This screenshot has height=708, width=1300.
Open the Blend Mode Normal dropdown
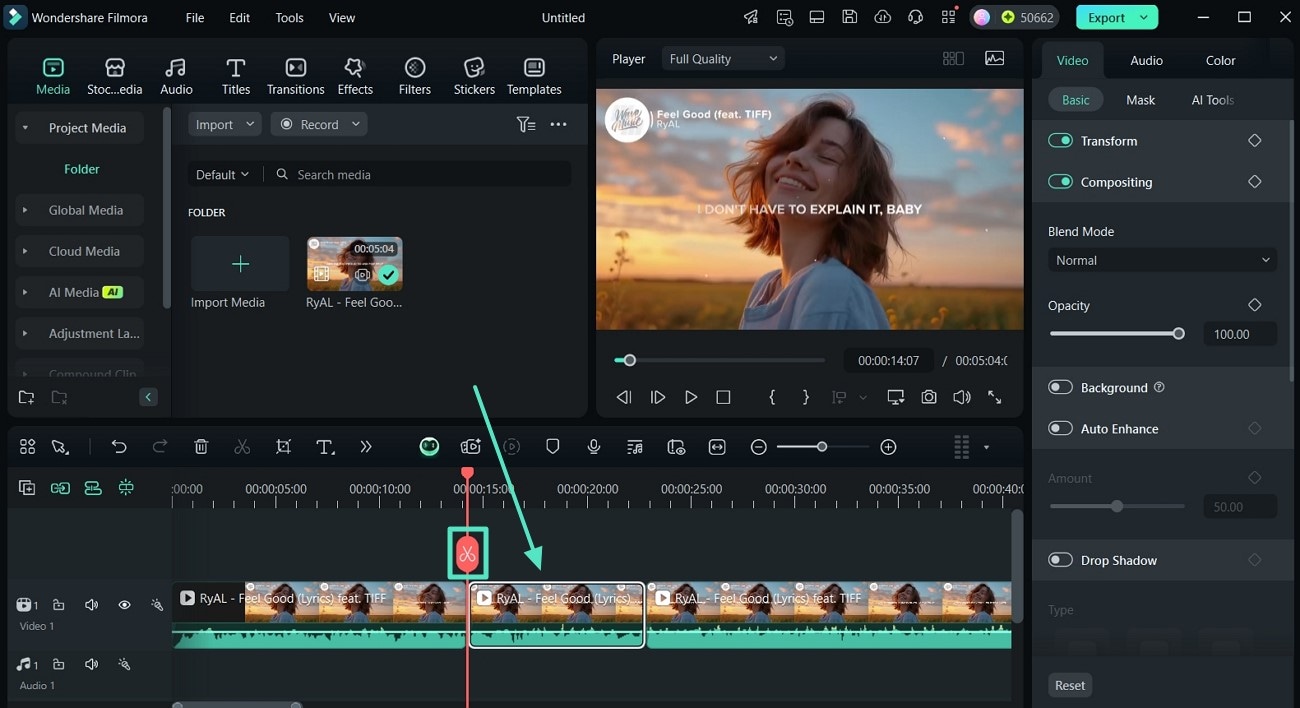(x=1162, y=260)
